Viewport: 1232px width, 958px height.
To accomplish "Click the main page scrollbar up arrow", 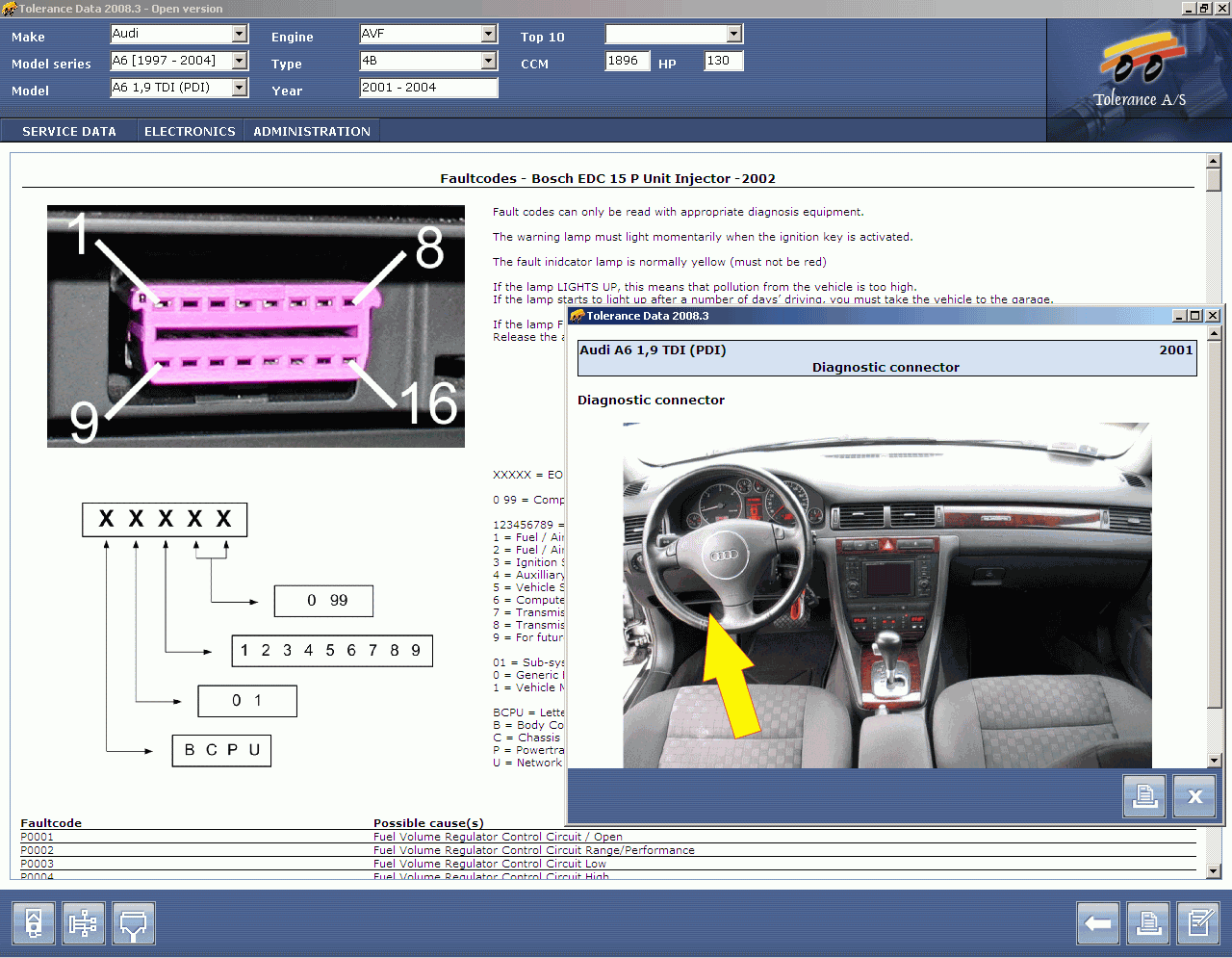I will coord(1213,161).
